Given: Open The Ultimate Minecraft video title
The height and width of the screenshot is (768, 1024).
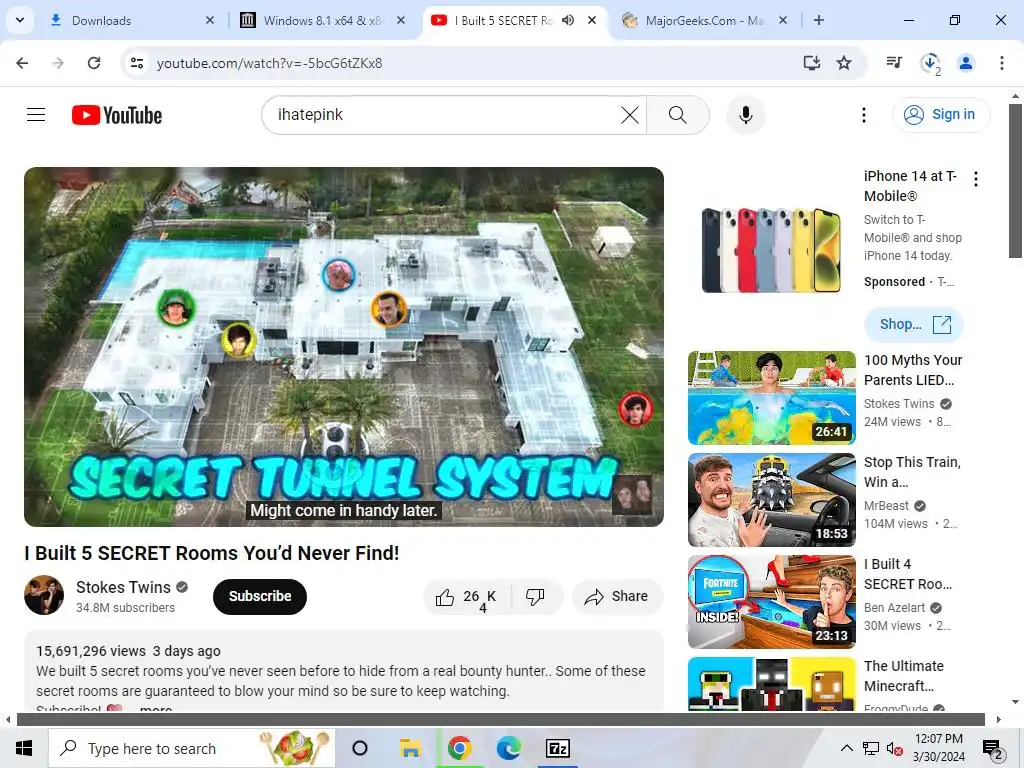Looking at the screenshot, I should tap(904, 676).
